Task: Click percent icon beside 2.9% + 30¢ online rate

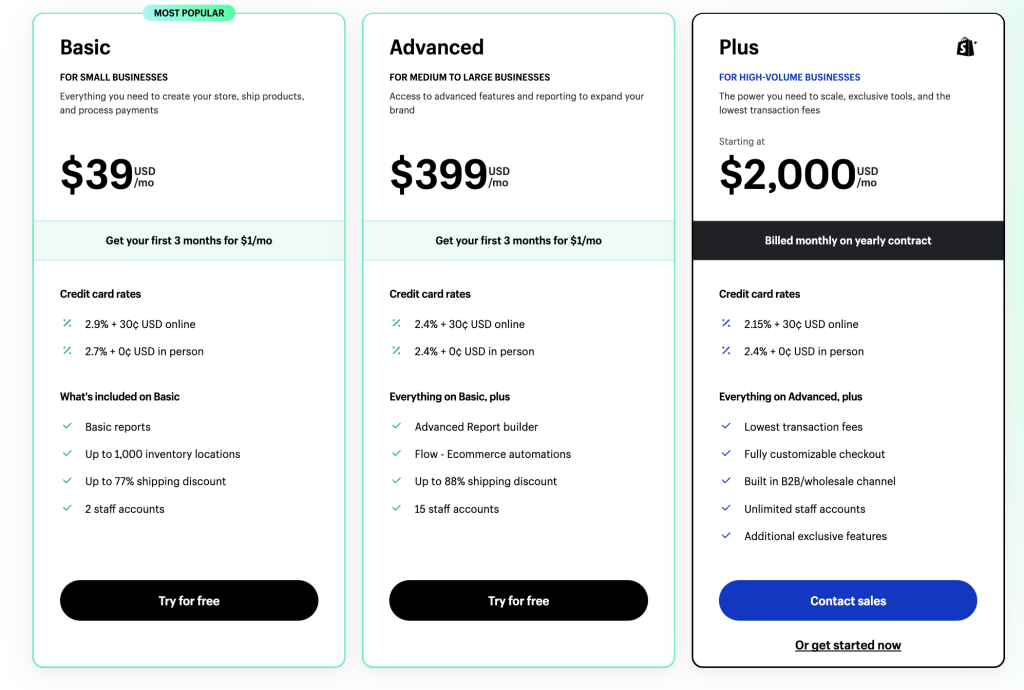Action: tap(67, 323)
